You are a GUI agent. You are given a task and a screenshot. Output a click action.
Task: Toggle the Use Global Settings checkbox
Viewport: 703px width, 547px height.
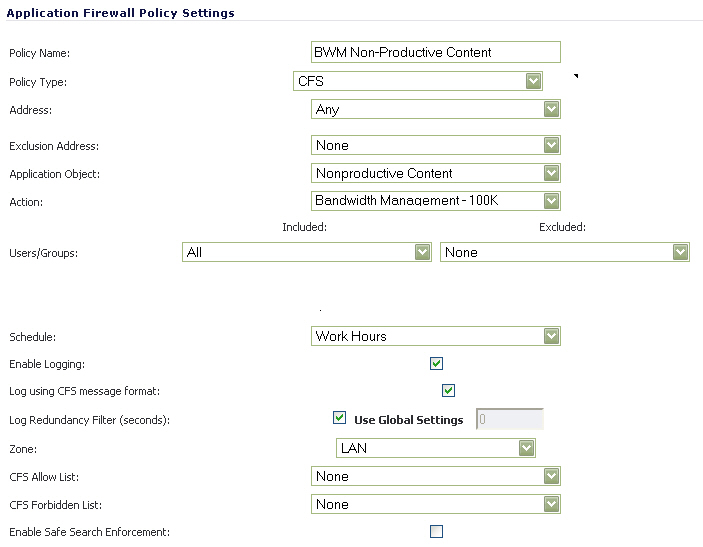[x=339, y=419]
